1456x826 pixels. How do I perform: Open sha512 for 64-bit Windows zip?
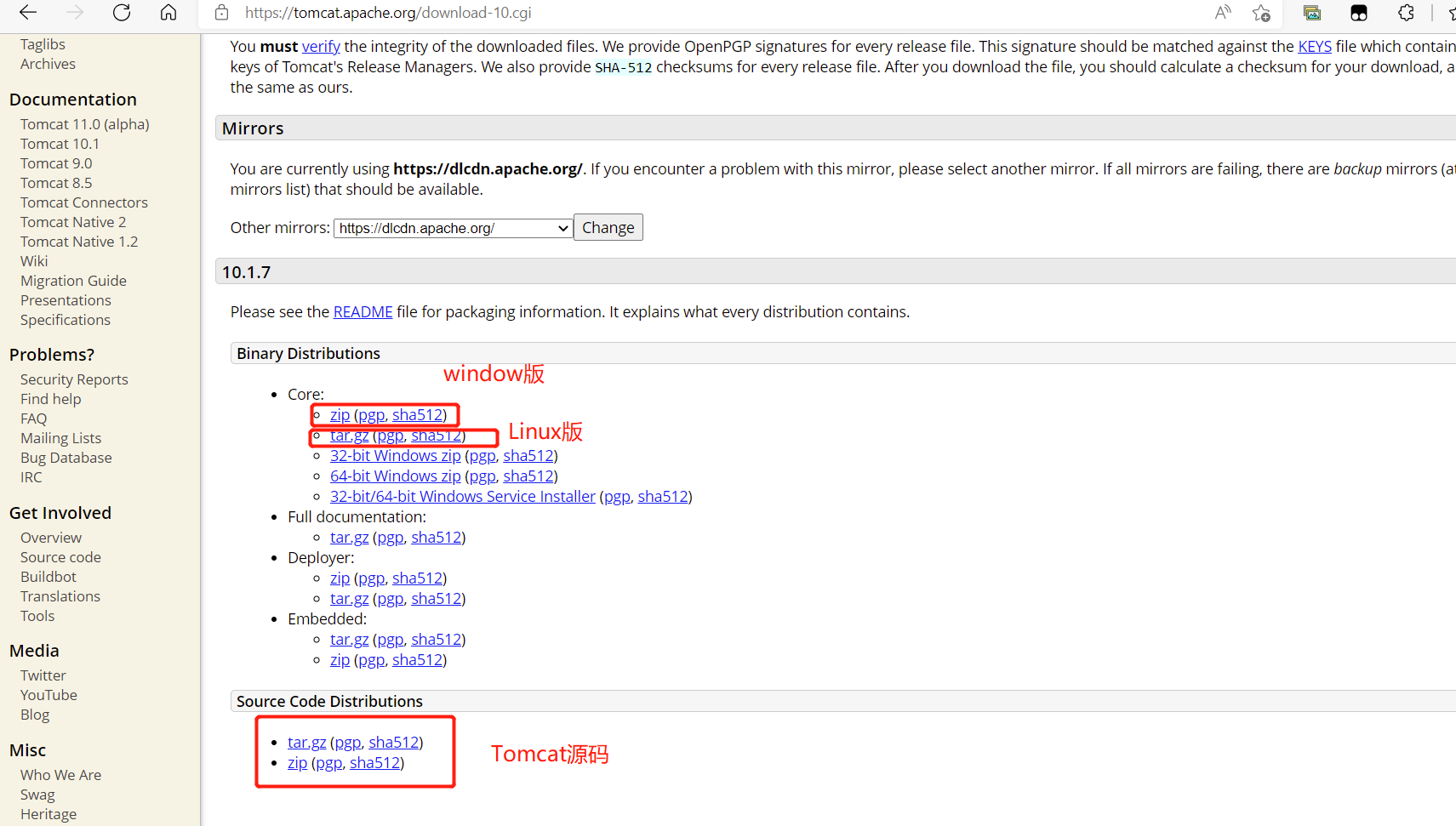click(528, 476)
